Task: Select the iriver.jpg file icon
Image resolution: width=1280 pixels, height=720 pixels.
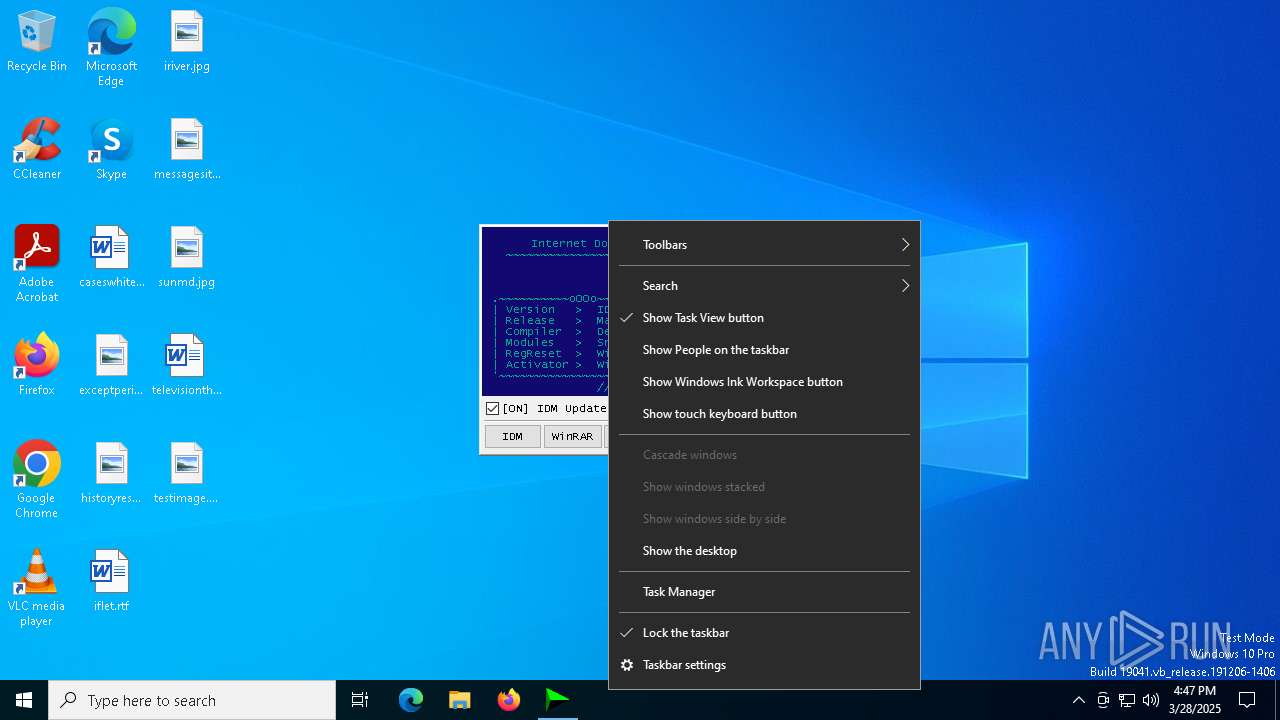Action: click(187, 42)
